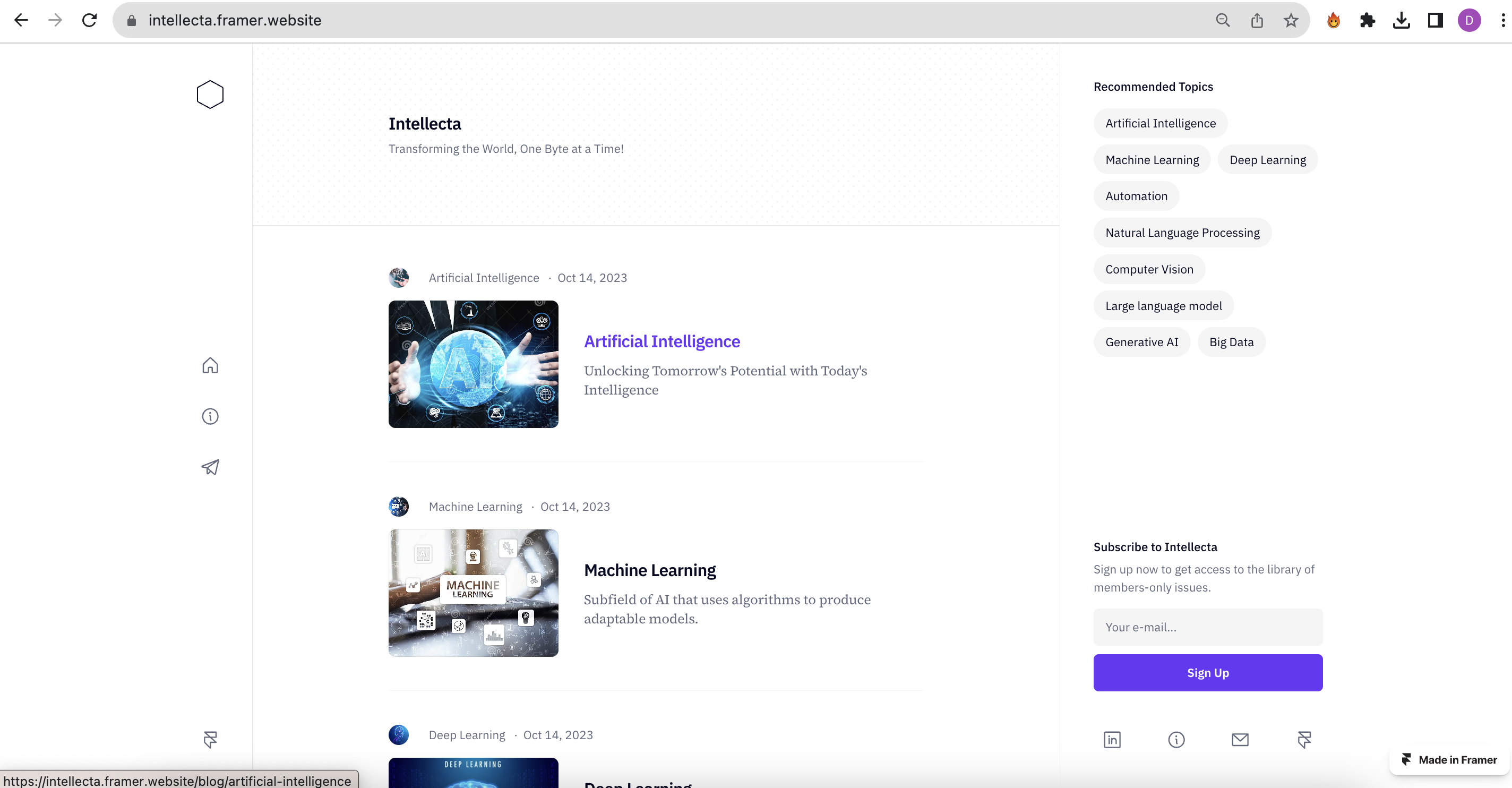
Task: Open the Chrome extensions puzzle icon
Action: [x=1367, y=21]
